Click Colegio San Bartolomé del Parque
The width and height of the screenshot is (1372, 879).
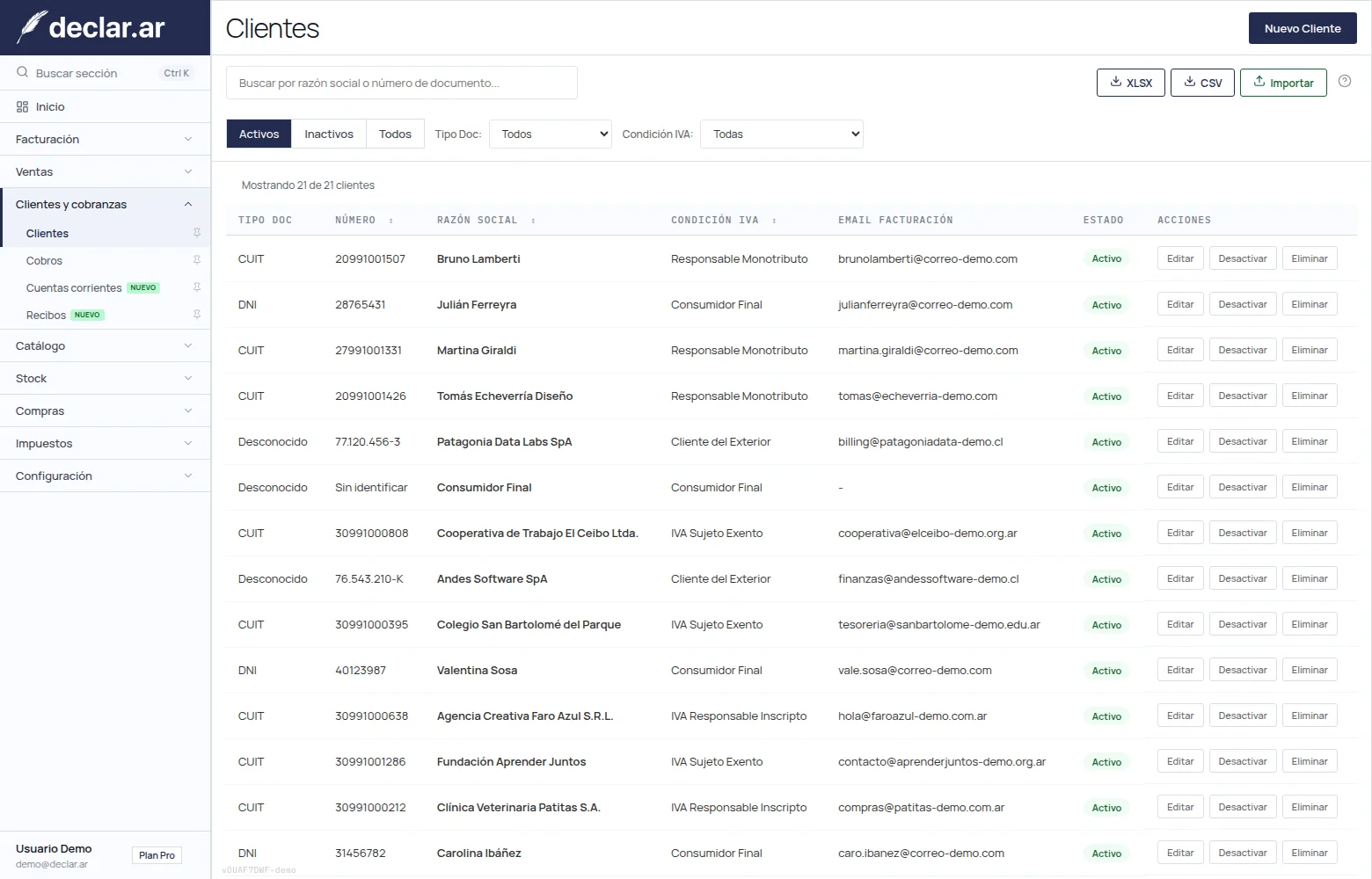(x=529, y=624)
